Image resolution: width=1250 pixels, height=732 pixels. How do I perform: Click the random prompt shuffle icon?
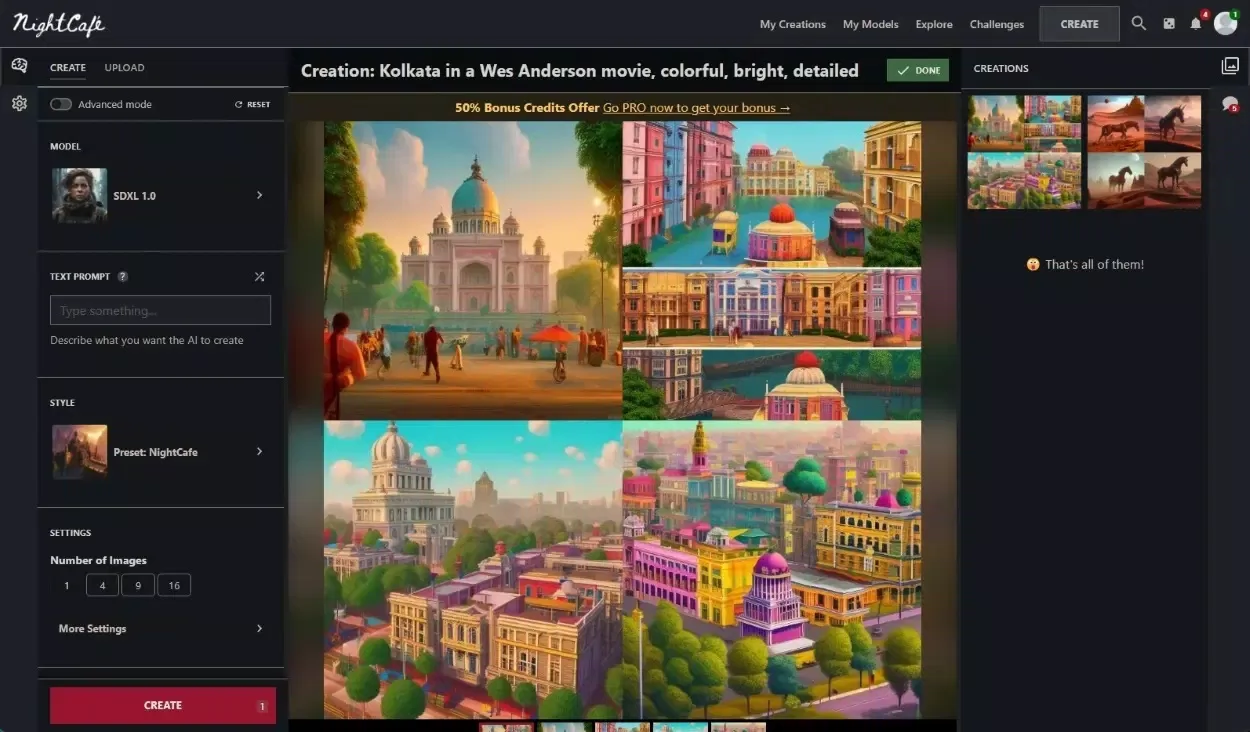pos(259,277)
